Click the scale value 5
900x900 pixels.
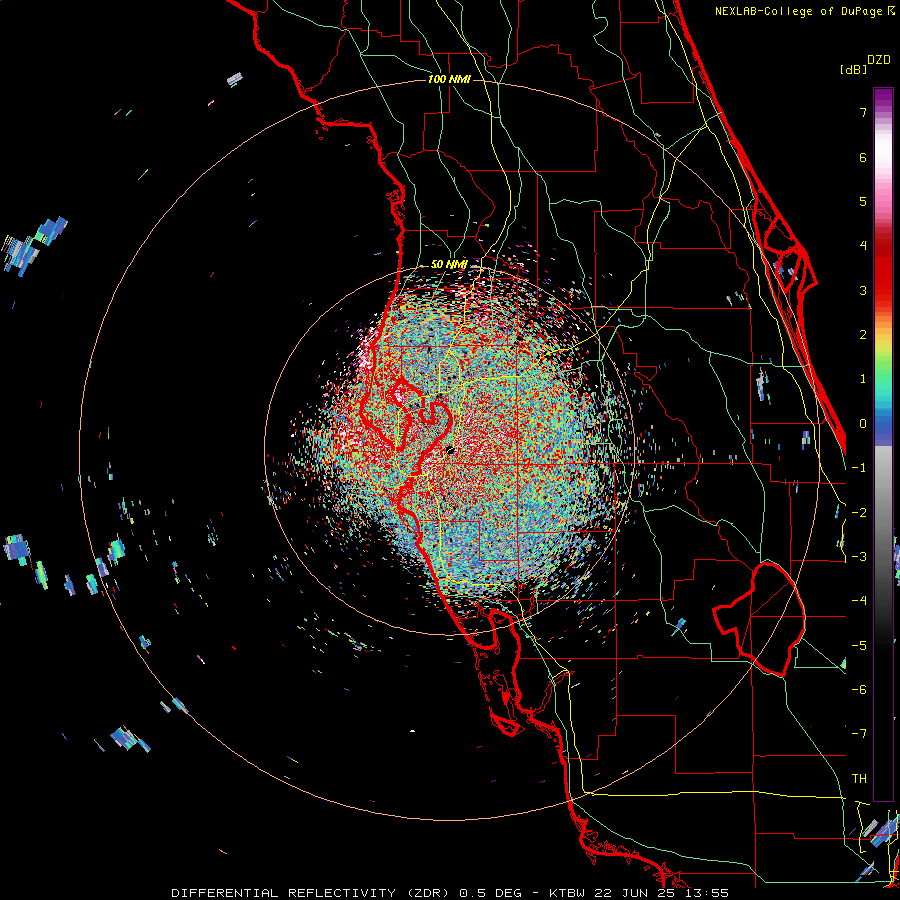tap(863, 201)
